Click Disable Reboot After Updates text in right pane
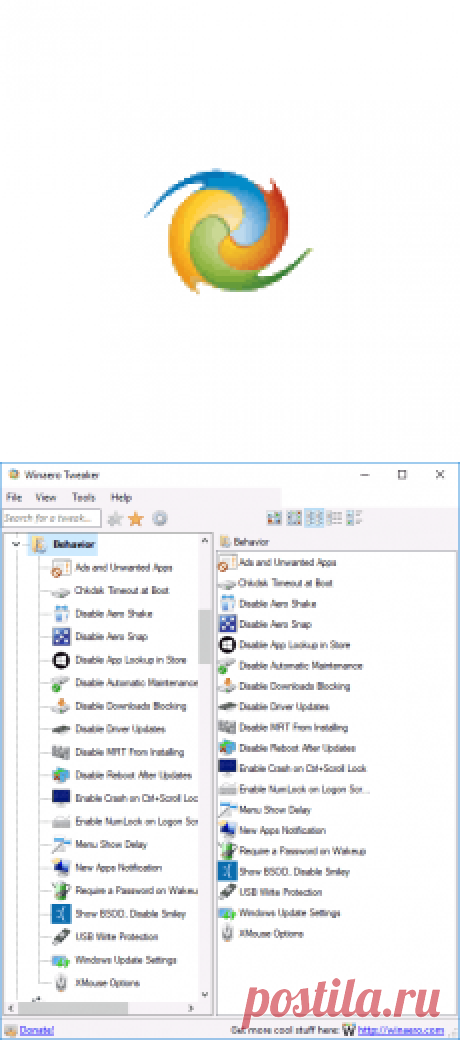The image size is (460, 1040). point(298,748)
